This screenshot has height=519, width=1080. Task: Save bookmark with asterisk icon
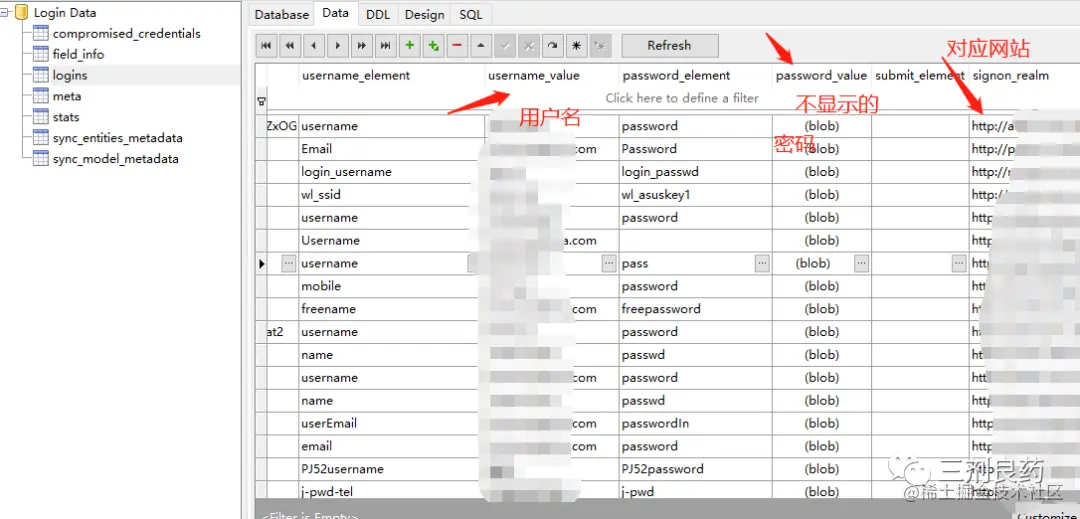(577, 45)
